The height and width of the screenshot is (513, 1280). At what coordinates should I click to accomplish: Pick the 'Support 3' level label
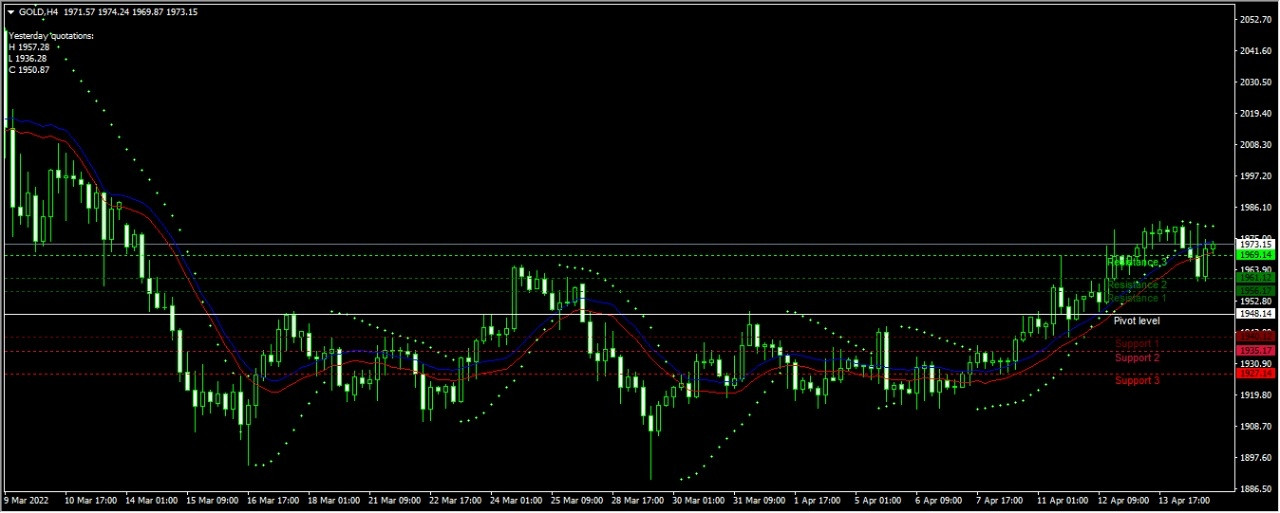pos(1137,380)
